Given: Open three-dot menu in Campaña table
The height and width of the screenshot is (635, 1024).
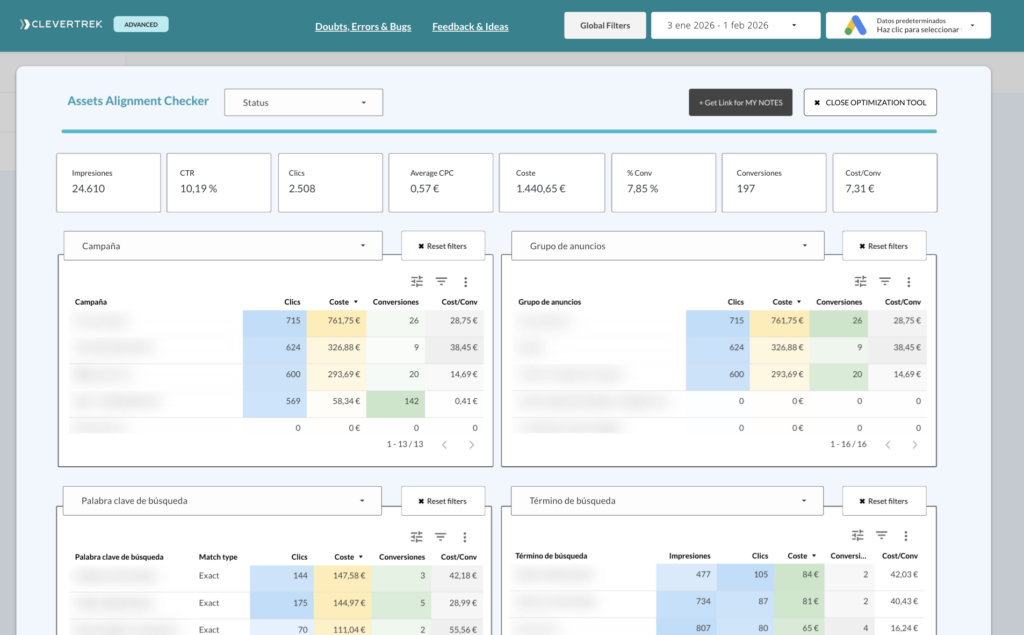Looking at the screenshot, I should point(465,282).
